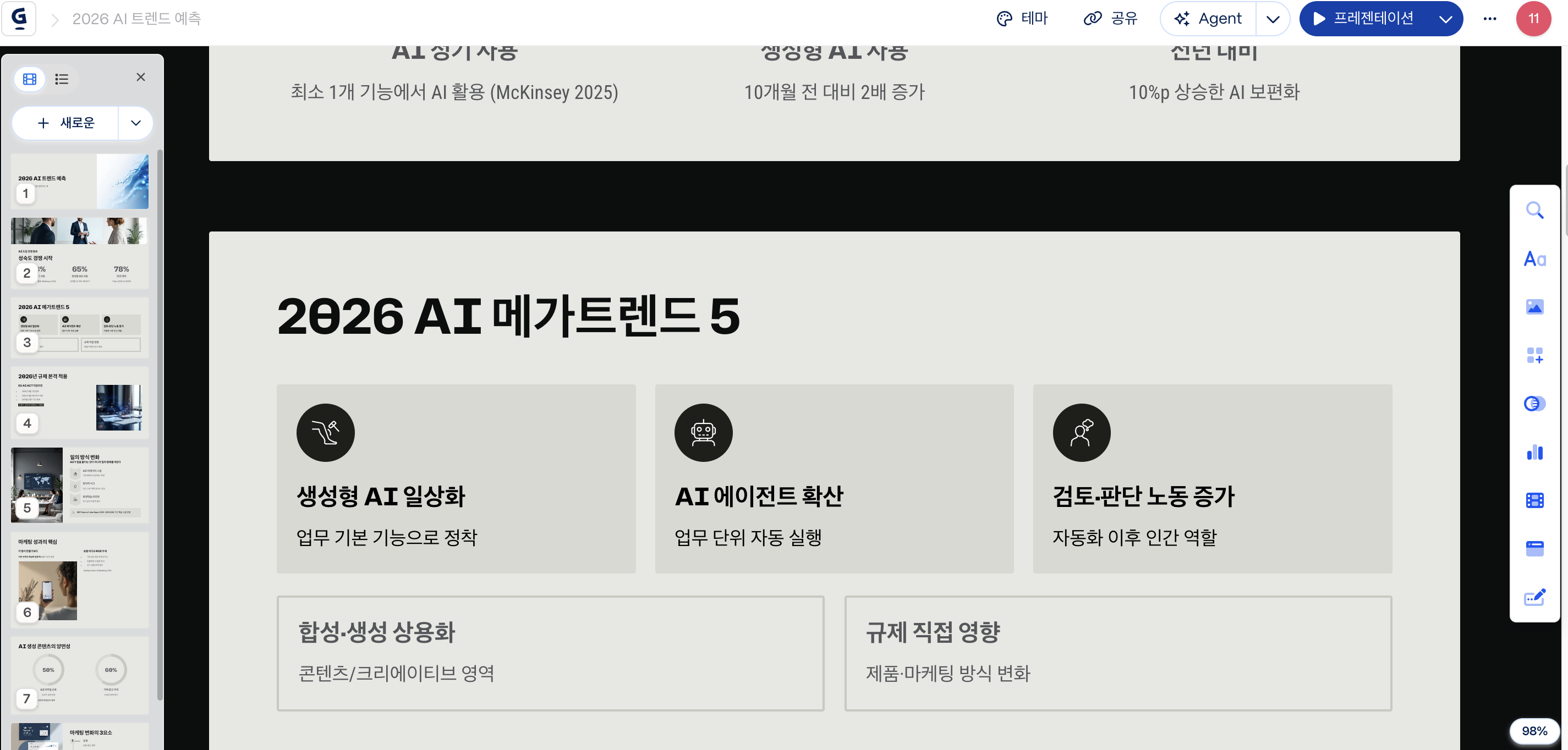Open the video and media icon

[x=1534, y=500]
